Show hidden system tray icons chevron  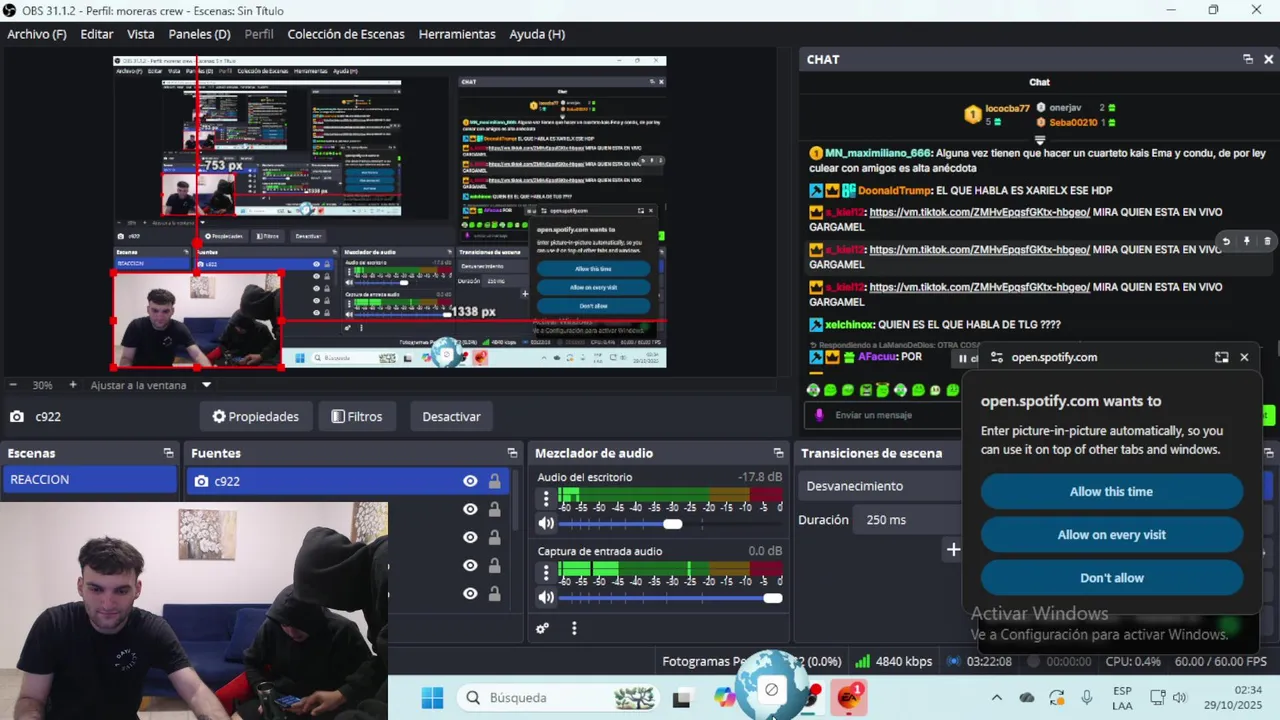[x=996, y=698]
